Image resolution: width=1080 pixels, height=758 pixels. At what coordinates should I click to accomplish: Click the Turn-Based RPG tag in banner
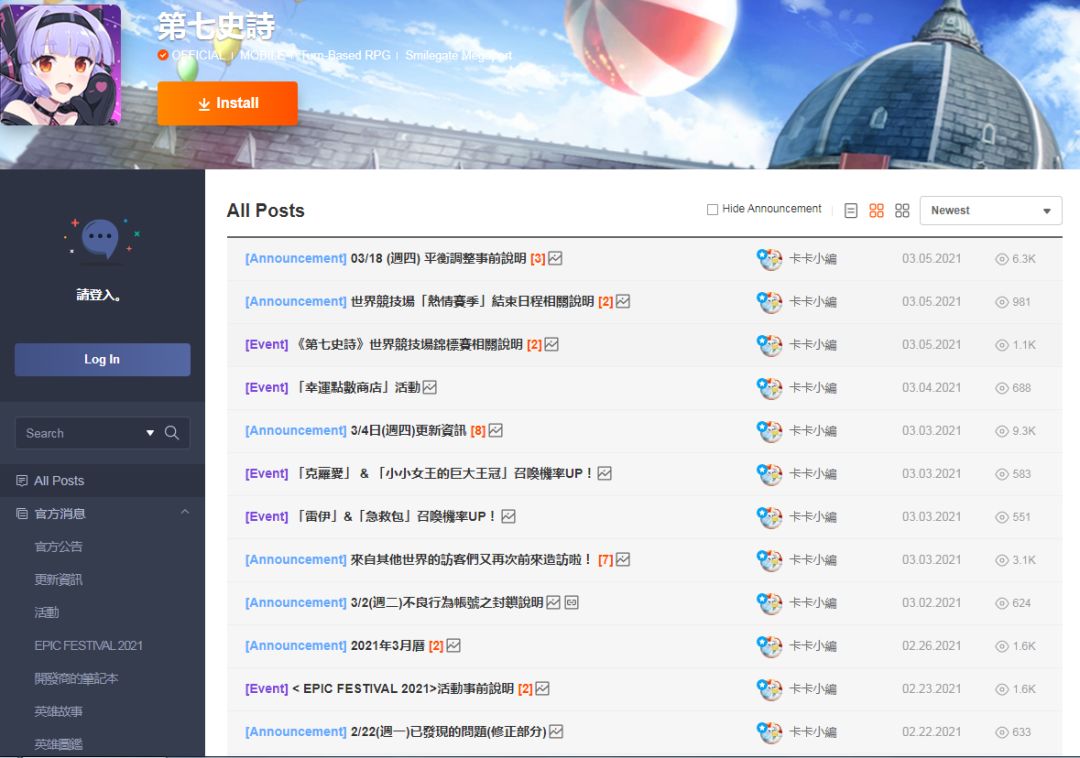pyautogui.click(x=344, y=55)
